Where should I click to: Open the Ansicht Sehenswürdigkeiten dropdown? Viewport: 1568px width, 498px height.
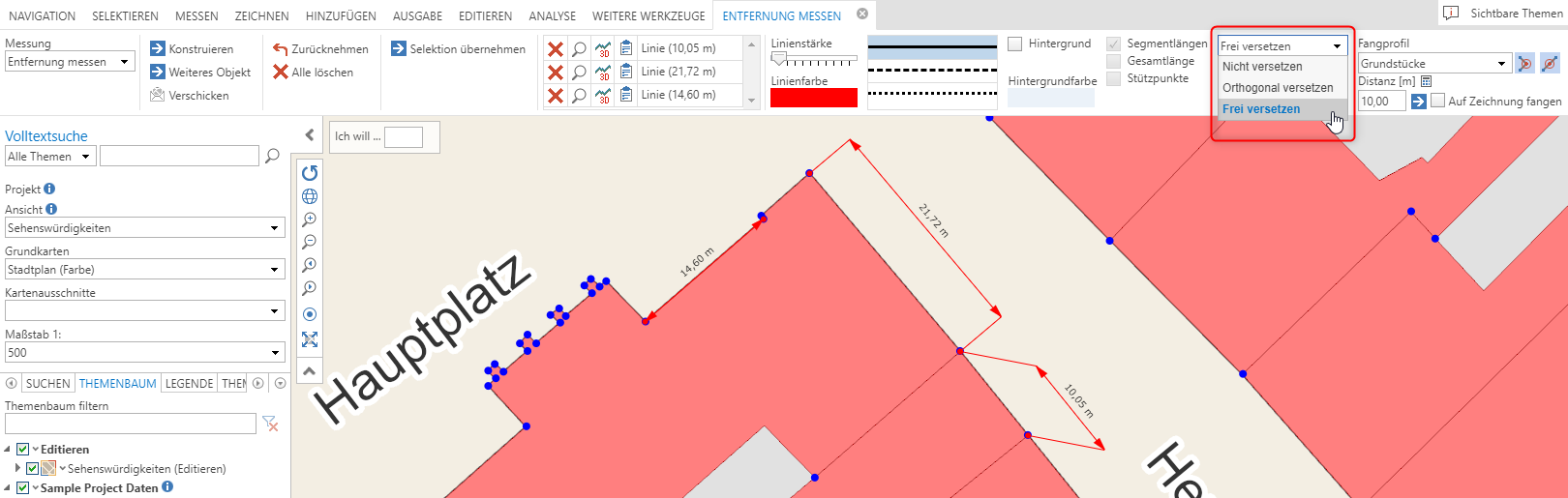coord(145,228)
